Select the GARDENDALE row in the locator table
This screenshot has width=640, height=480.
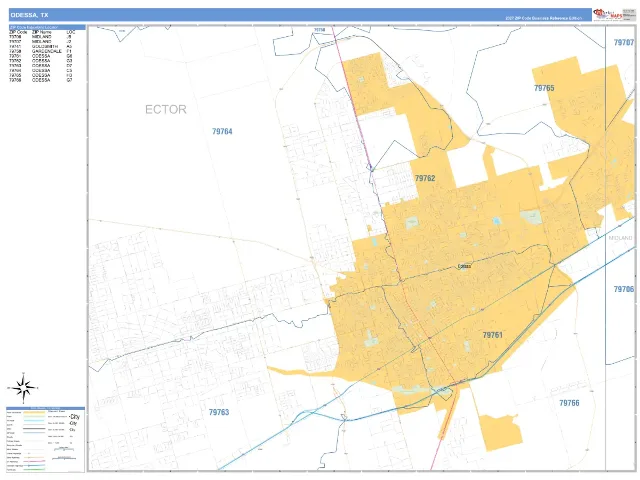coord(40,51)
